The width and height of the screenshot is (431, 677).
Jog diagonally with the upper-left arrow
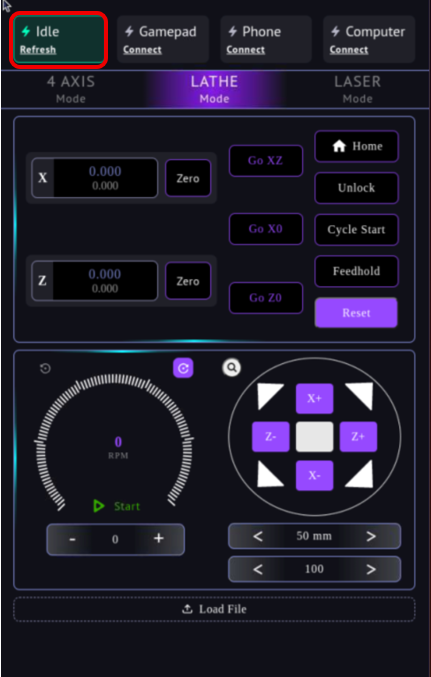coord(270,396)
